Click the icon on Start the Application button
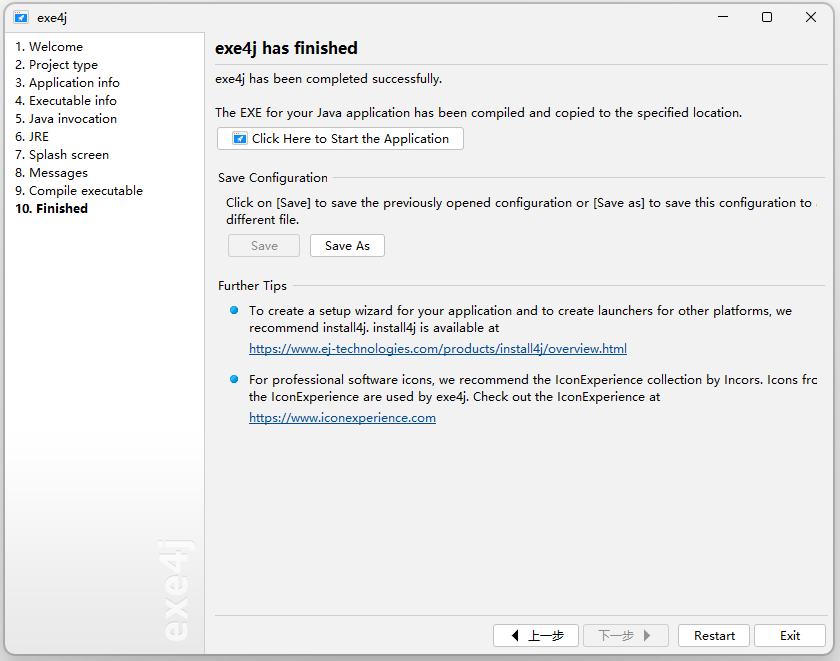 pos(240,139)
